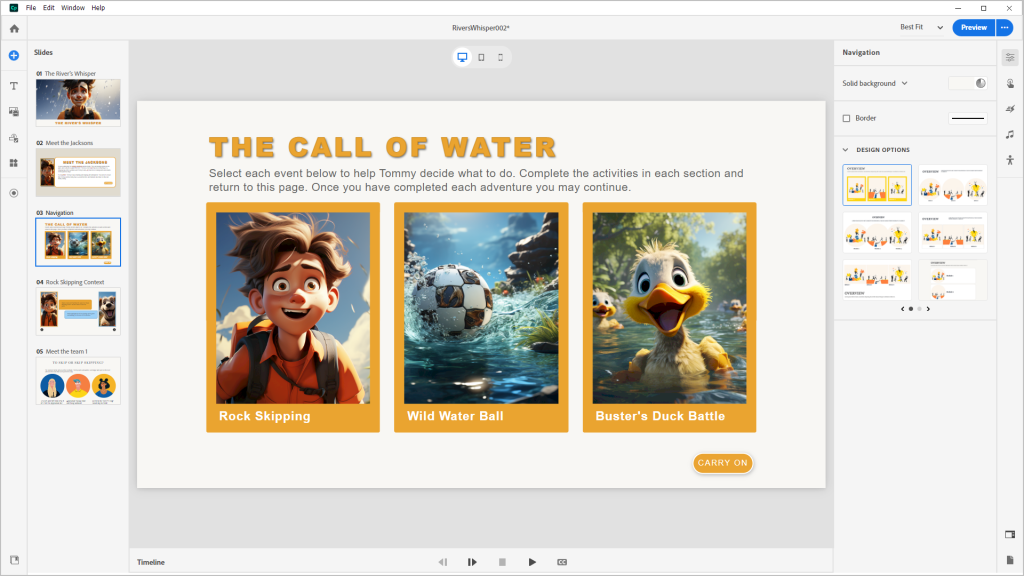Image resolution: width=1024 pixels, height=576 pixels.
Task: Click the Carry On button on slide
Action: coord(722,463)
